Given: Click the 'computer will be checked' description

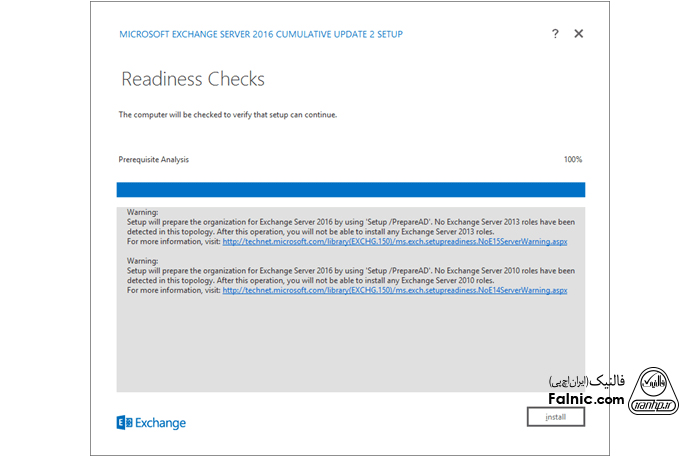Looking at the screenshot, I should coord(228,115).
